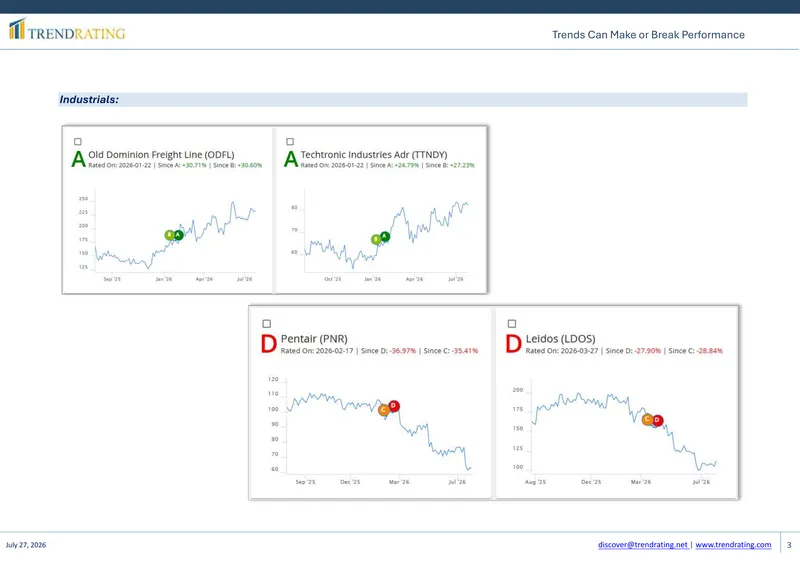The image size is (800, 566).
Task: Click Leidos Since C -28.84% value
Action: click(x=709, y=351)
